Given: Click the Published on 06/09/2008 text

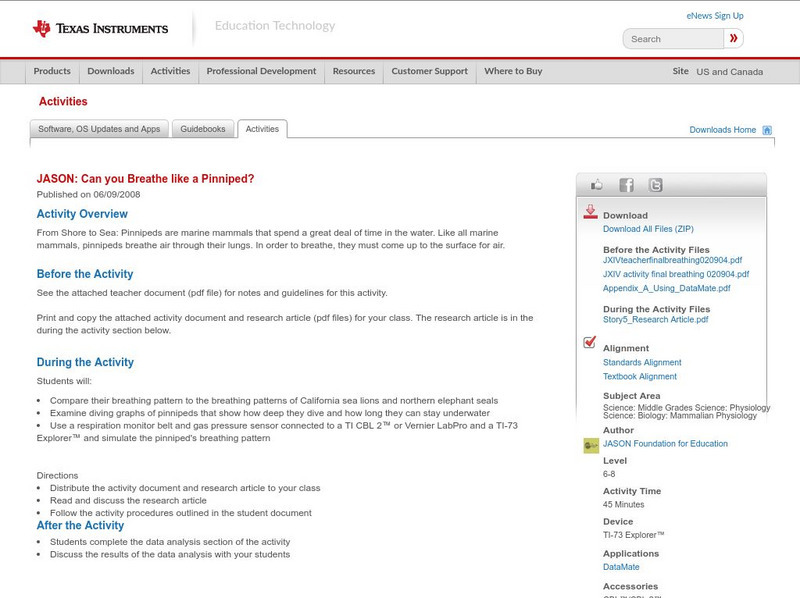Looking at the screenshot, I should (88, 194).
